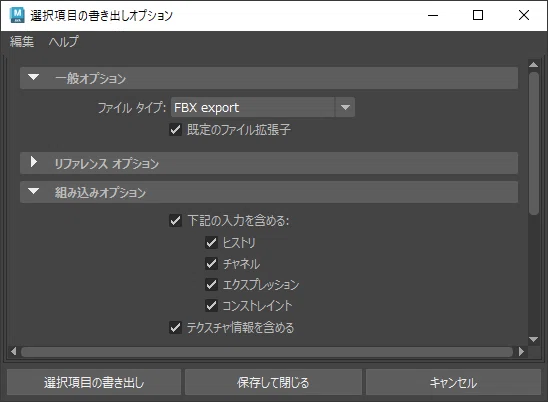Uncheck 既定のファイル拡張子 checkbox
Viewport: 548px width, 402px height.
click(x=175, y=130)
